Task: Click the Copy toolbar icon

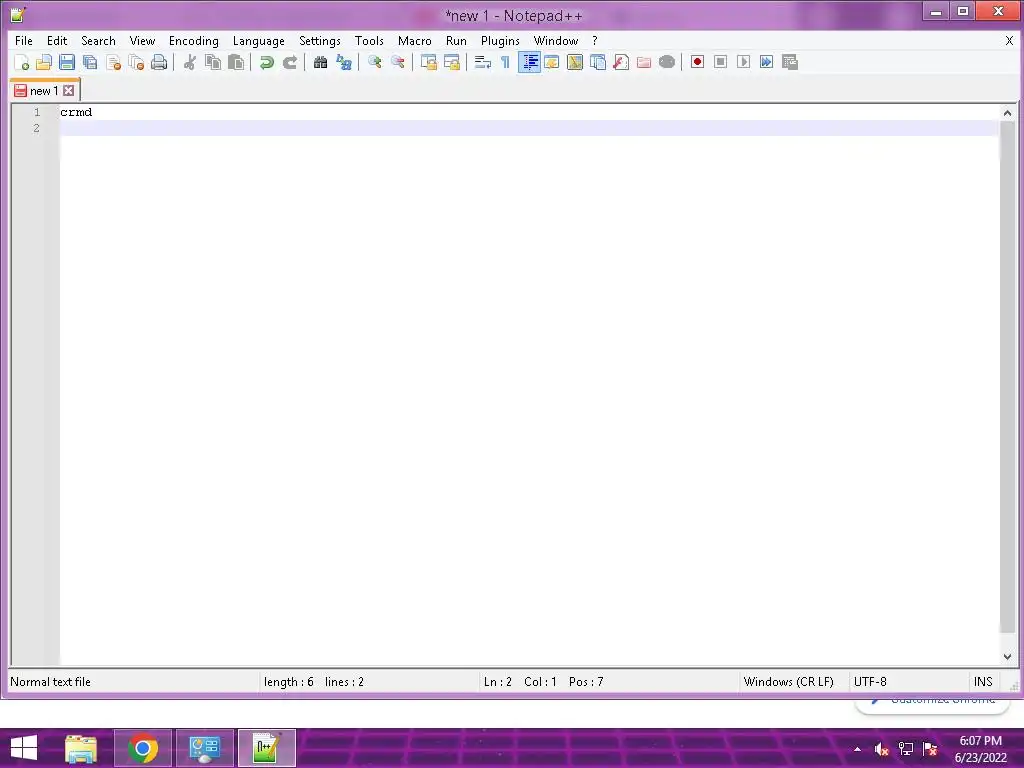Action: click(x=213, y=62)
